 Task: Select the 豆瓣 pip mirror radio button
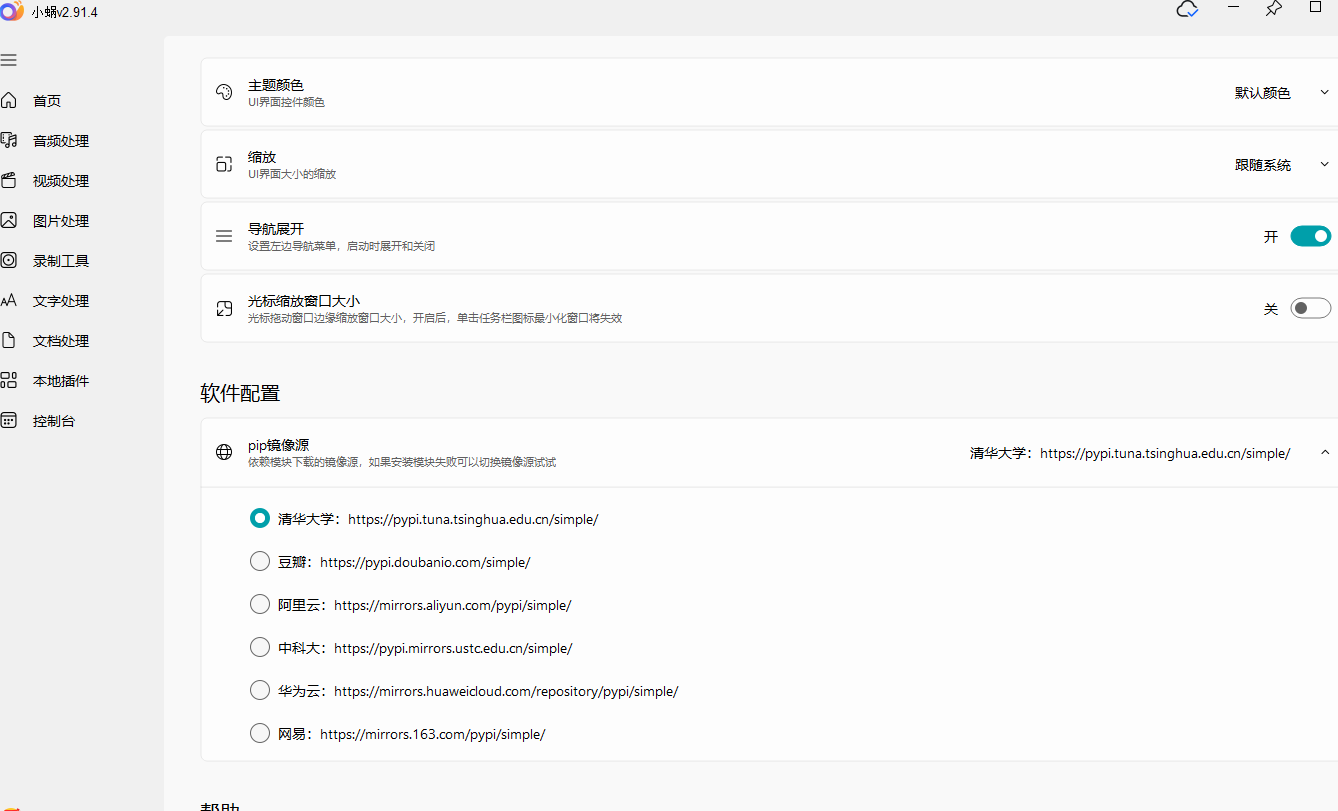click(260, 561)
